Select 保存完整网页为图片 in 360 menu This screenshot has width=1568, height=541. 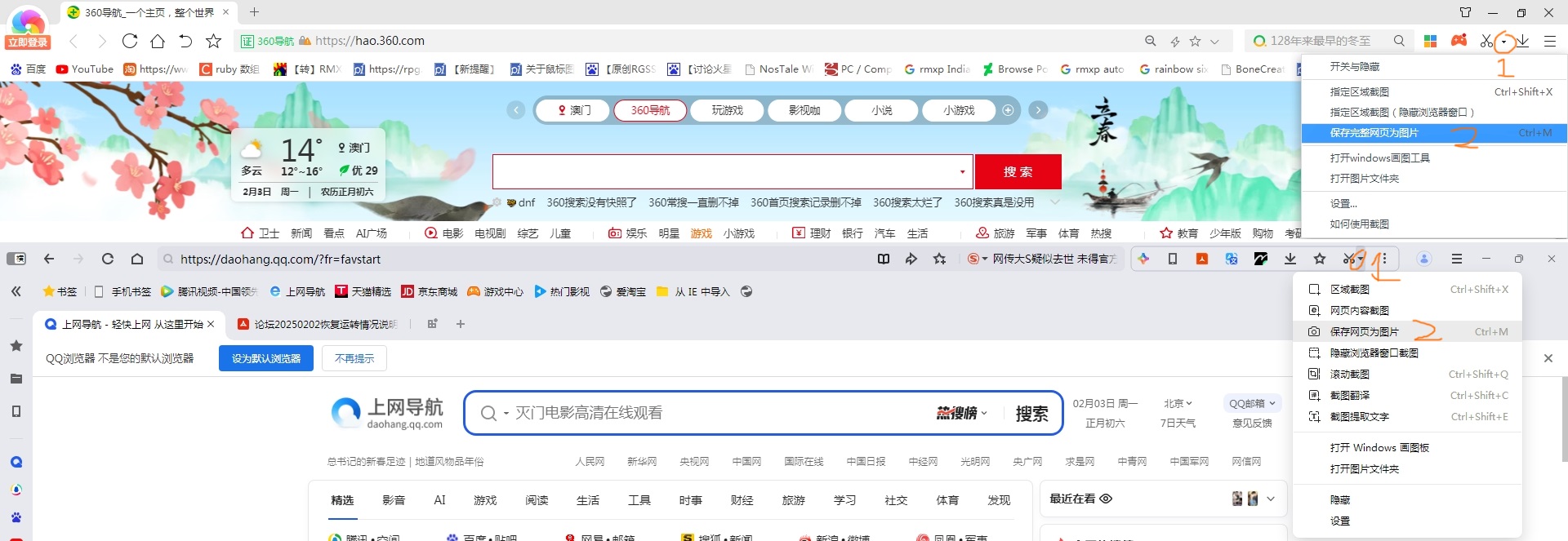point(1433,133)
